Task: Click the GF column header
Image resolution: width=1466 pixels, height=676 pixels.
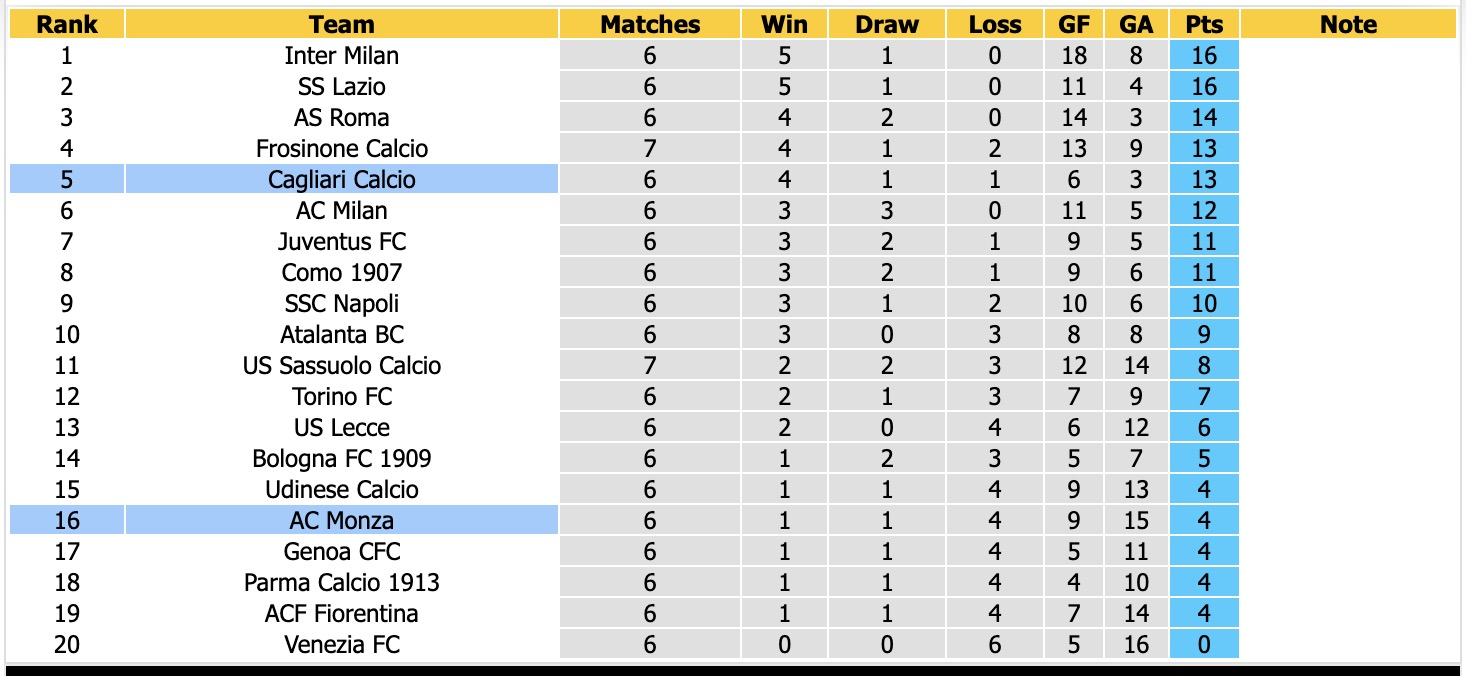Action: coord(1074,24)
